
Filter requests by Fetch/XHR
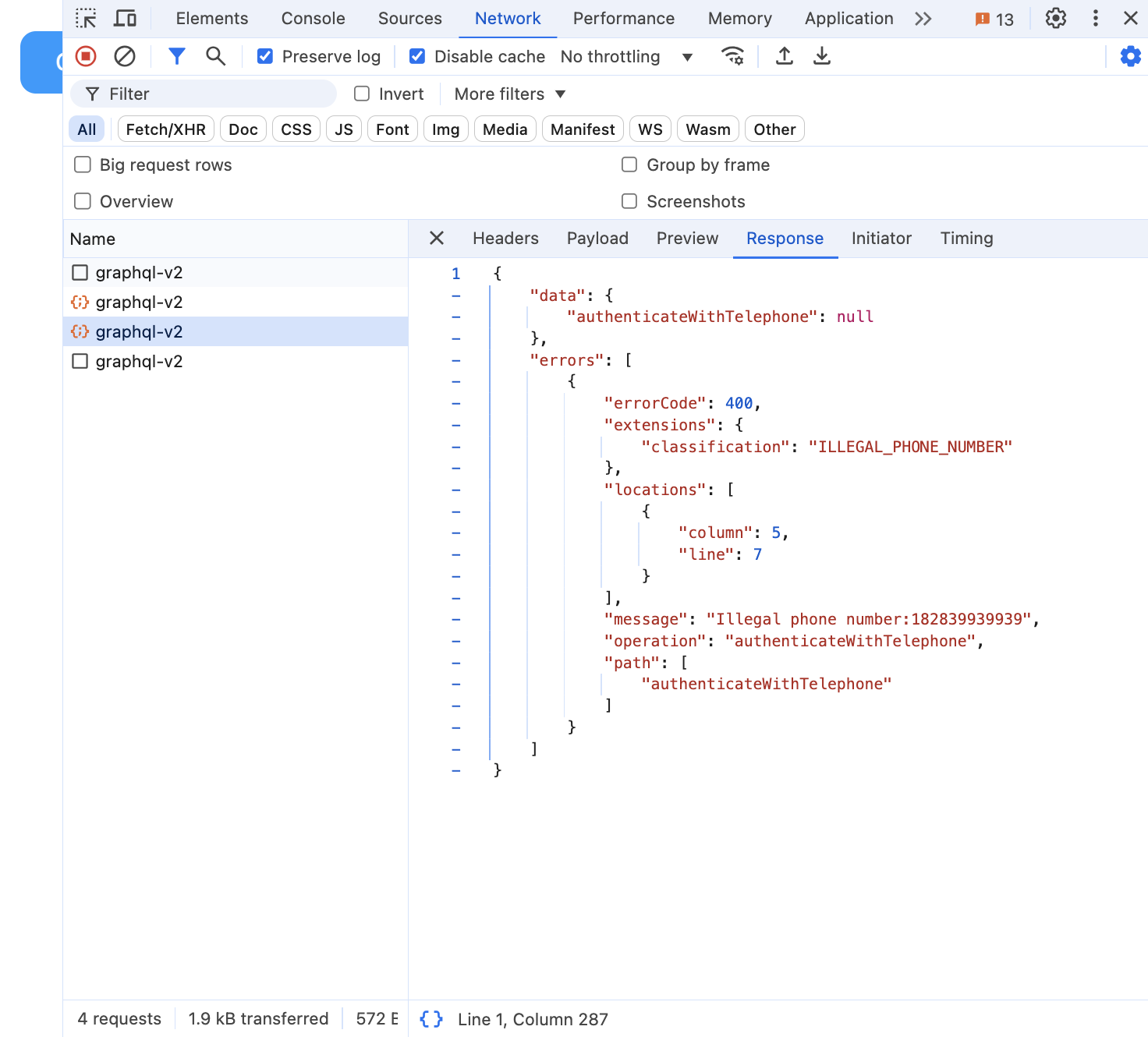(165, 129)
